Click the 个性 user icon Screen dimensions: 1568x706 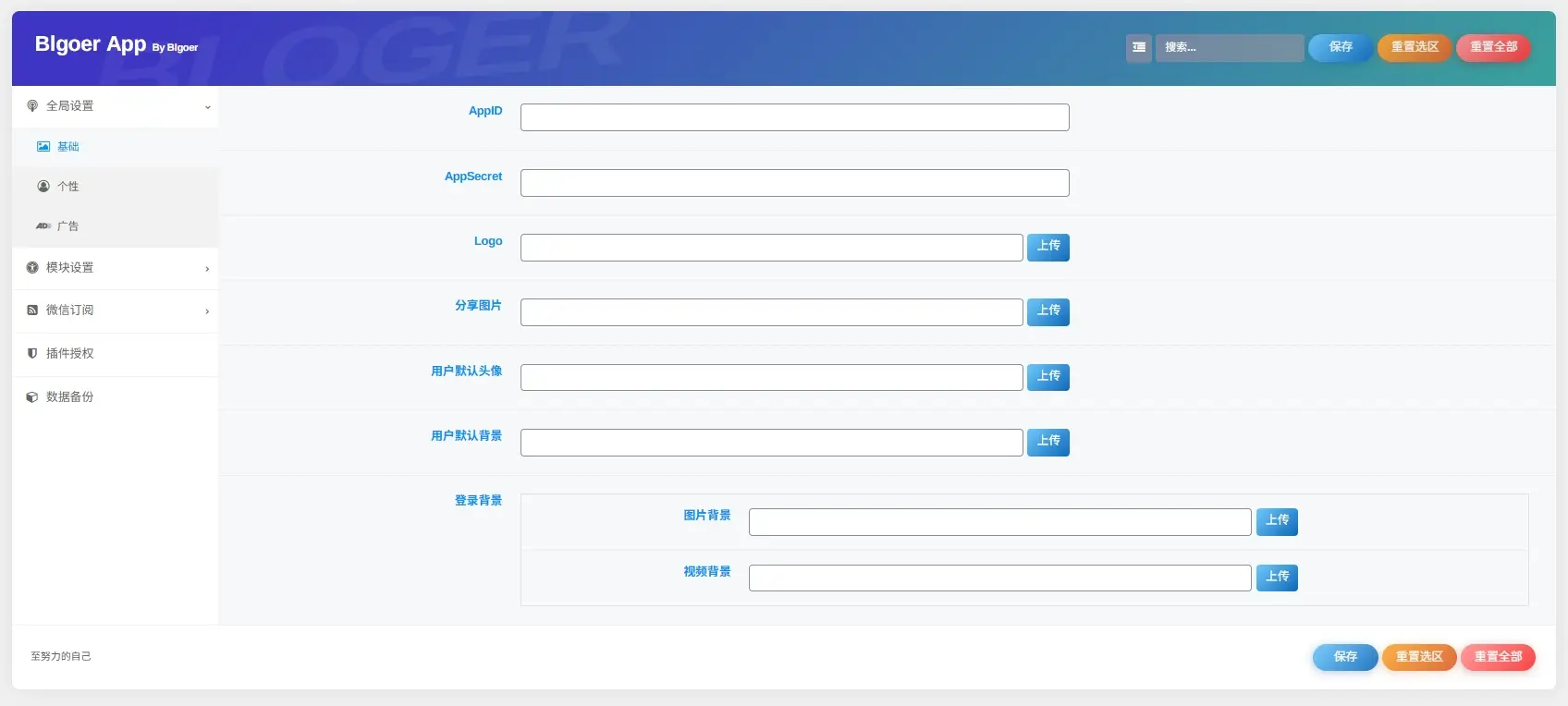[x=43, y=187]
